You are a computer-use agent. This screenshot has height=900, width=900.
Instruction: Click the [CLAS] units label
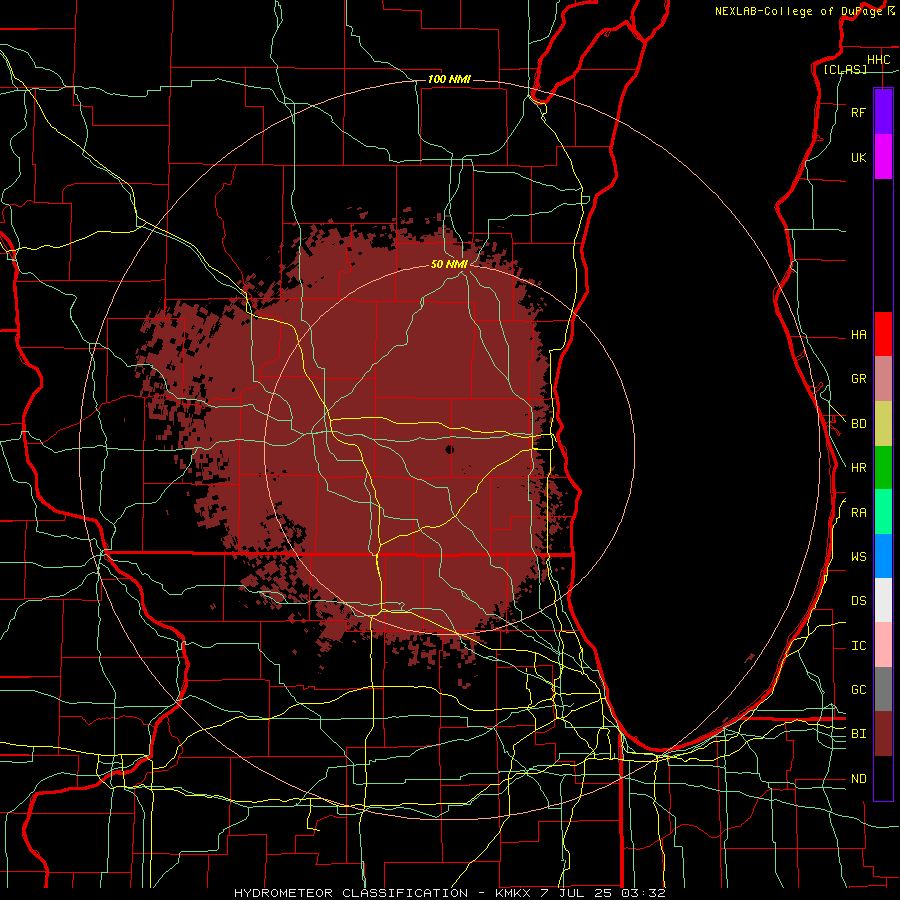pos(845,70)
